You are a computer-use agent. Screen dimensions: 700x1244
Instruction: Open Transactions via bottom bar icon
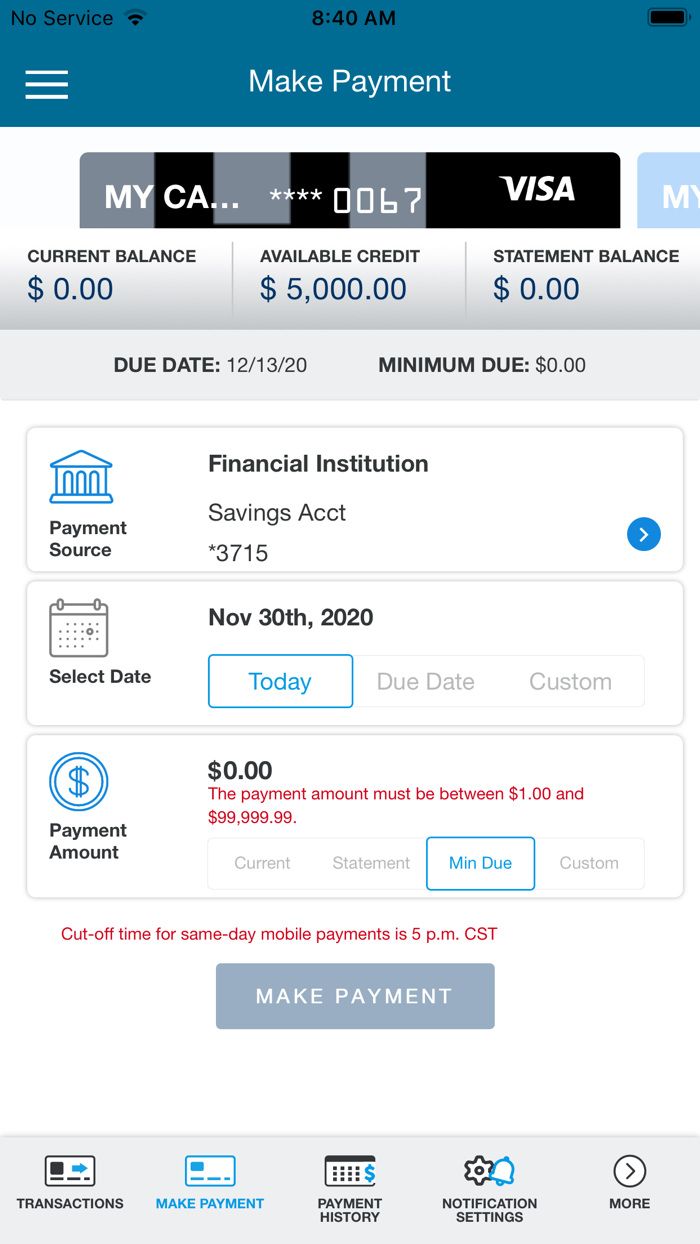point(69,1172)
